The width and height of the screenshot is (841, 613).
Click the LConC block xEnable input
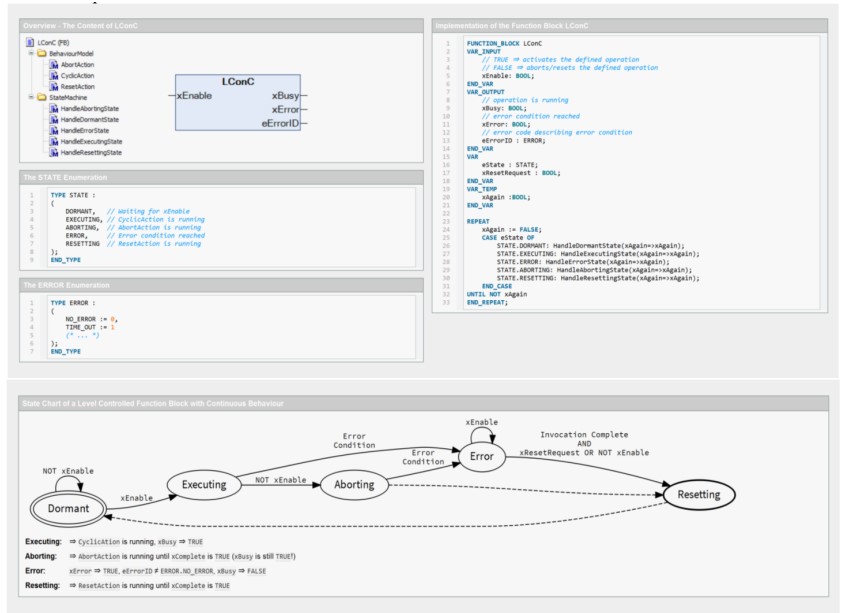coord(193,96)
